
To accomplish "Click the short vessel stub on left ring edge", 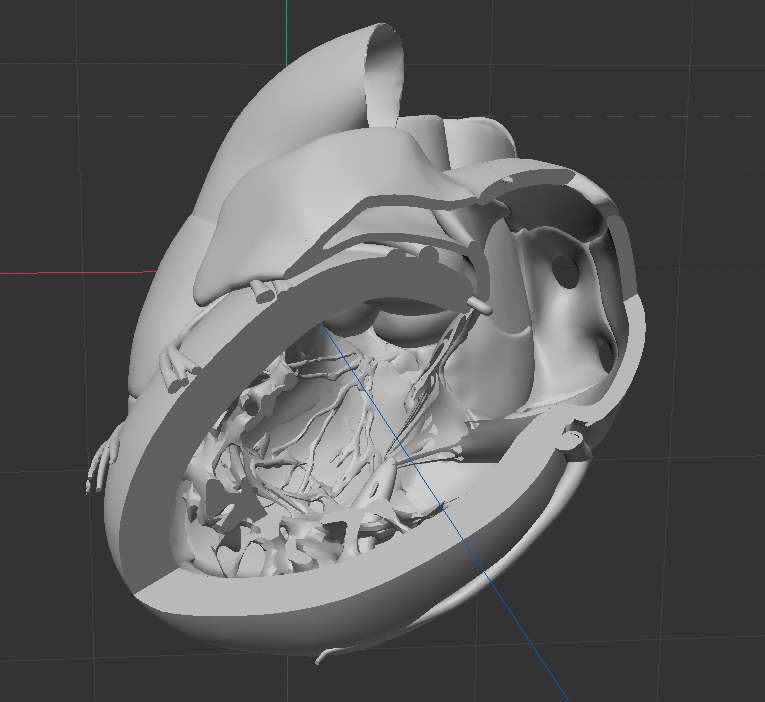I will pyautogui.click(x=180, y=381).
